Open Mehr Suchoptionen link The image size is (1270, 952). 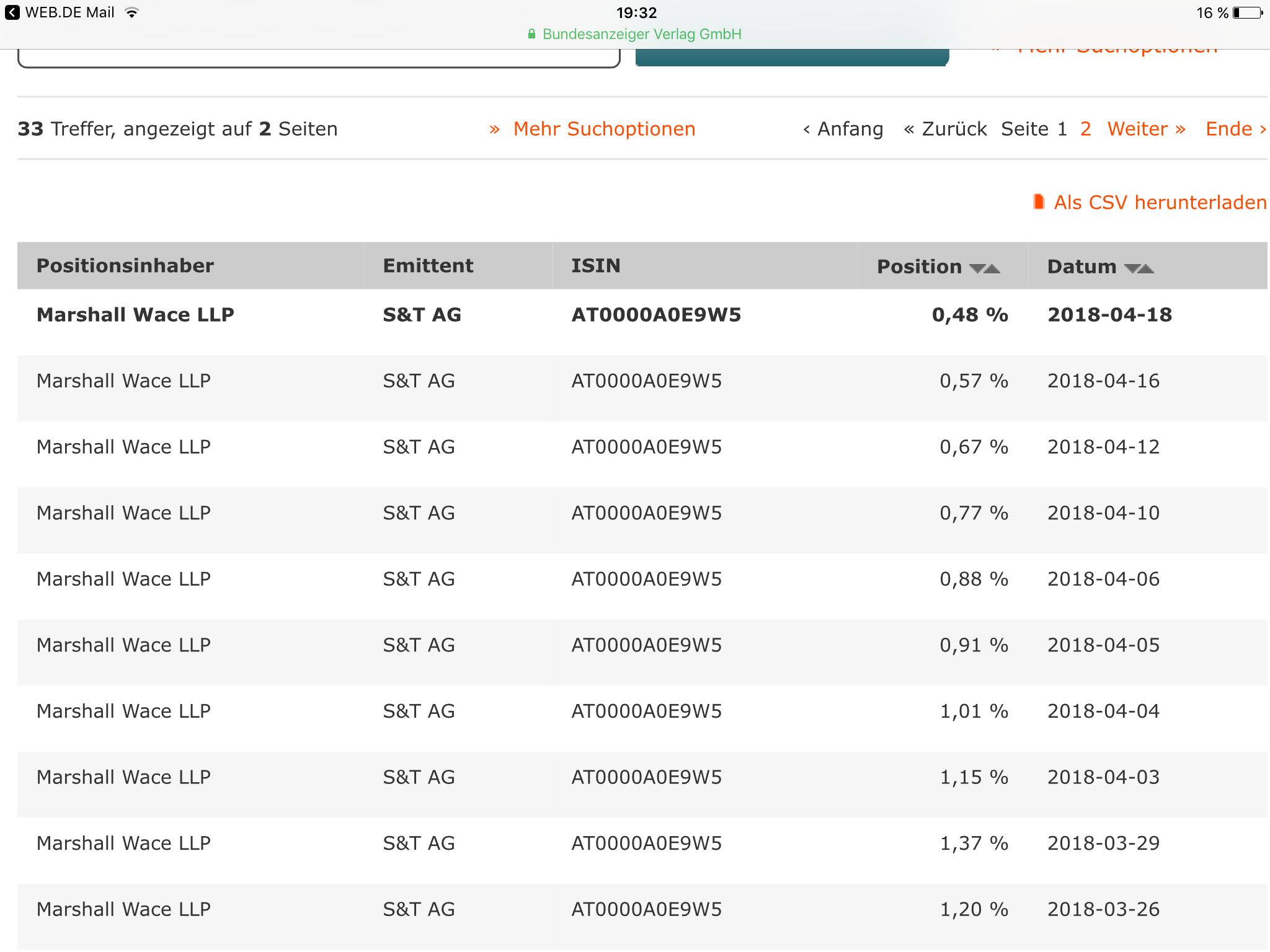[x=604, y=129]
